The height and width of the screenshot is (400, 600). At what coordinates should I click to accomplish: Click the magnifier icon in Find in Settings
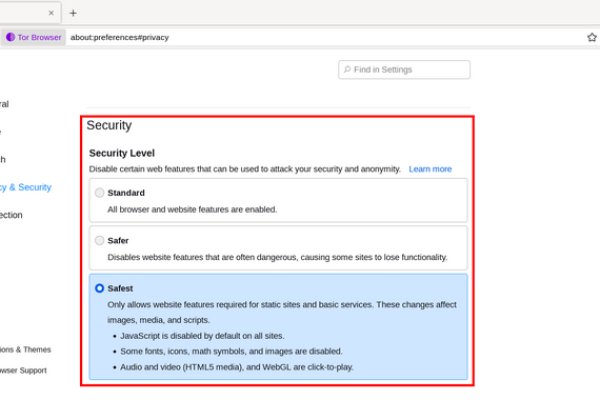347,70
